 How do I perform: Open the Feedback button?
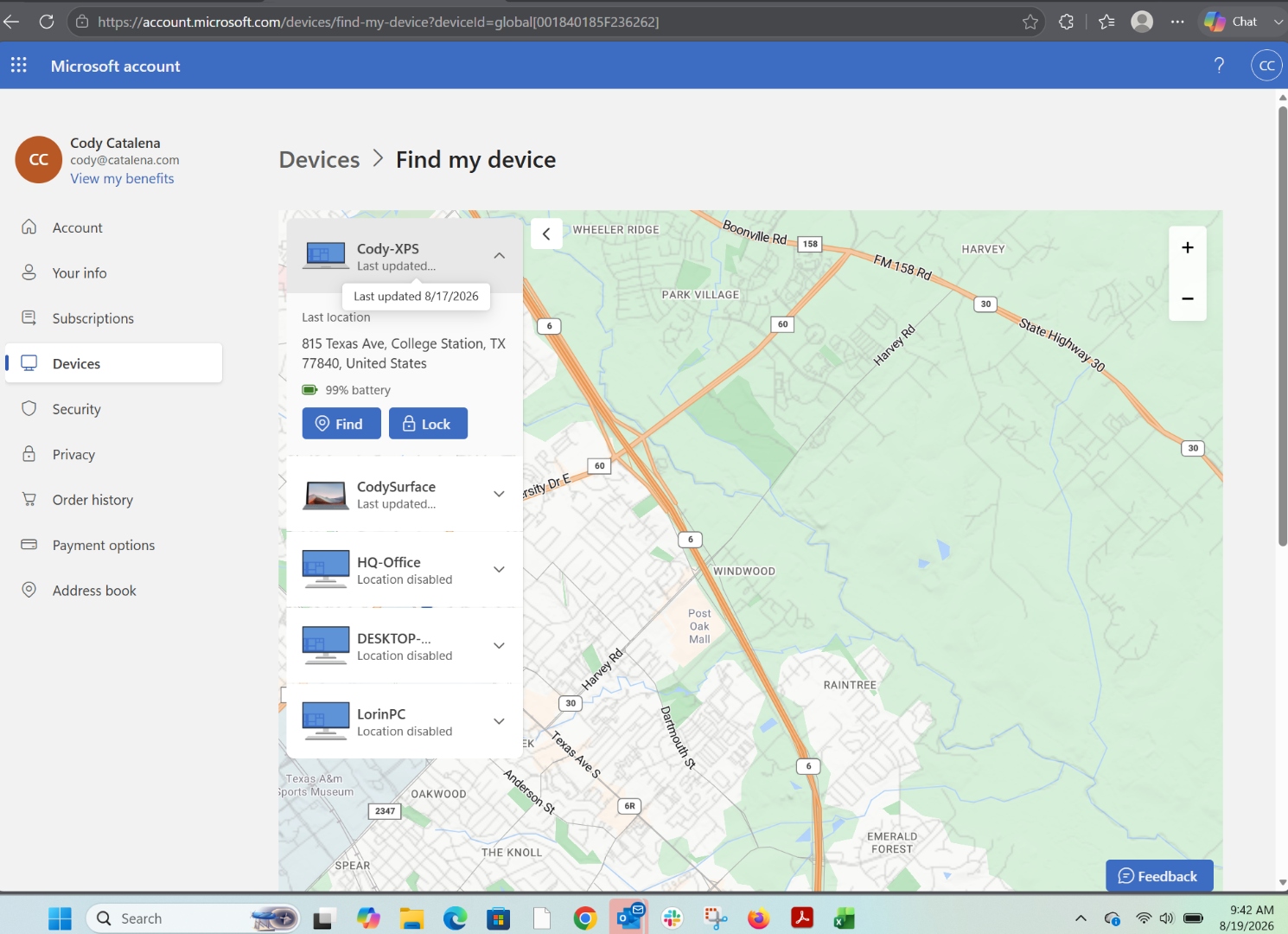(x=1159, y=876)
